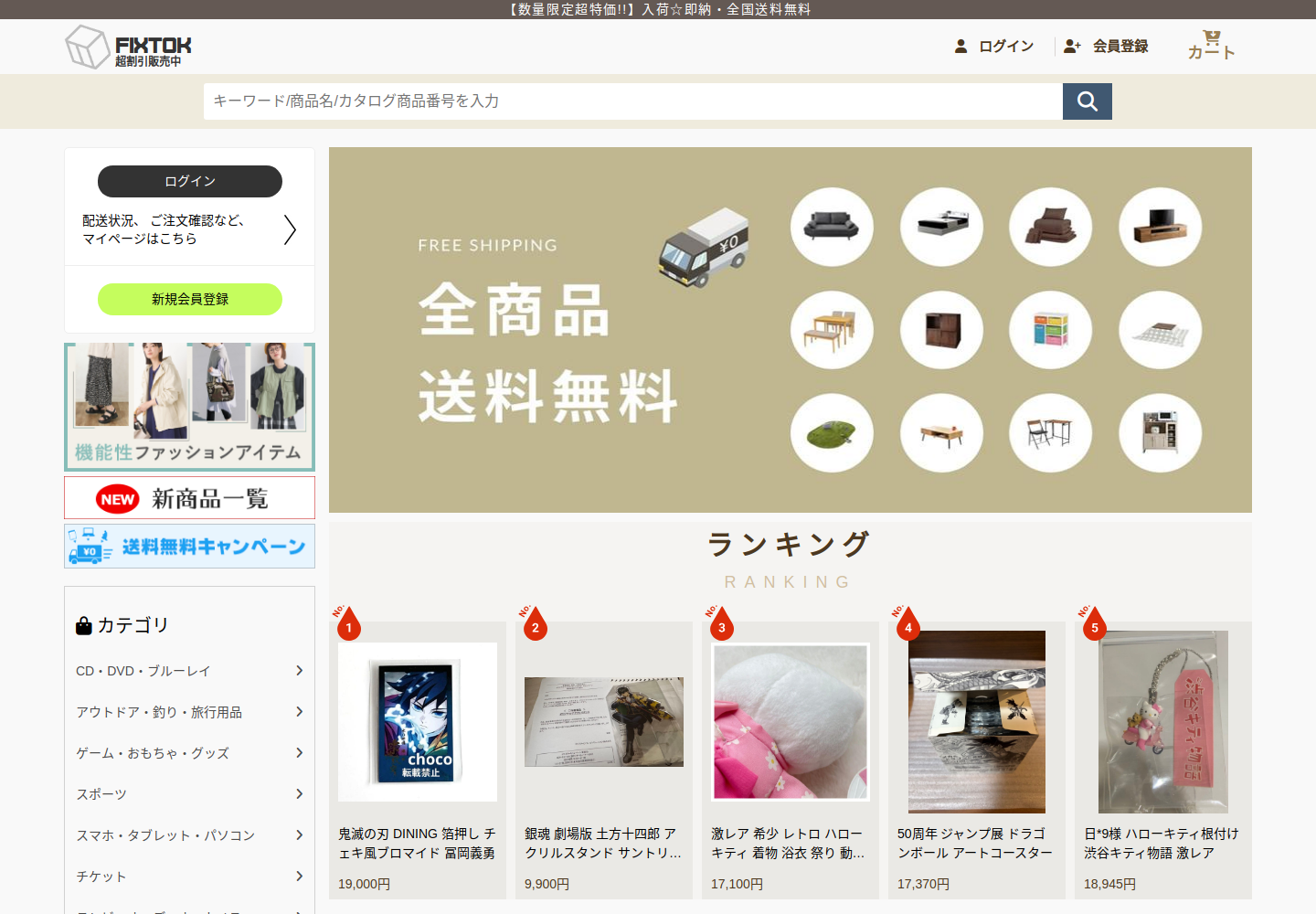Expand the スマホ・タブレット・パソコン category arrow
This screenshot has width=1316, height=914.
point(299,835)
